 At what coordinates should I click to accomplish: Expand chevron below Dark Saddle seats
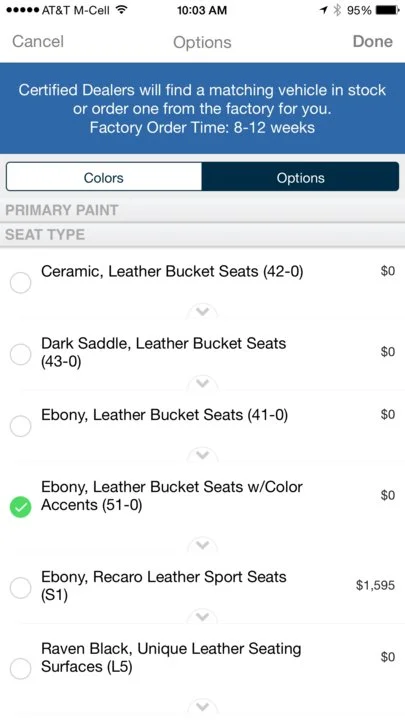[x=202, y=382]
